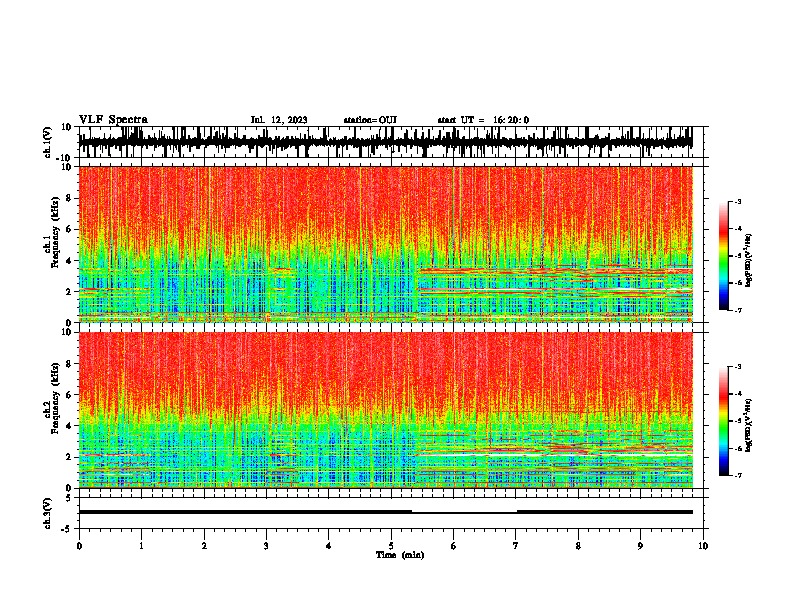The image size is (792, 612).
Task: Click the ch.2 "Frequency (kHz)" axis label
Action: click(x=55, y=398)
